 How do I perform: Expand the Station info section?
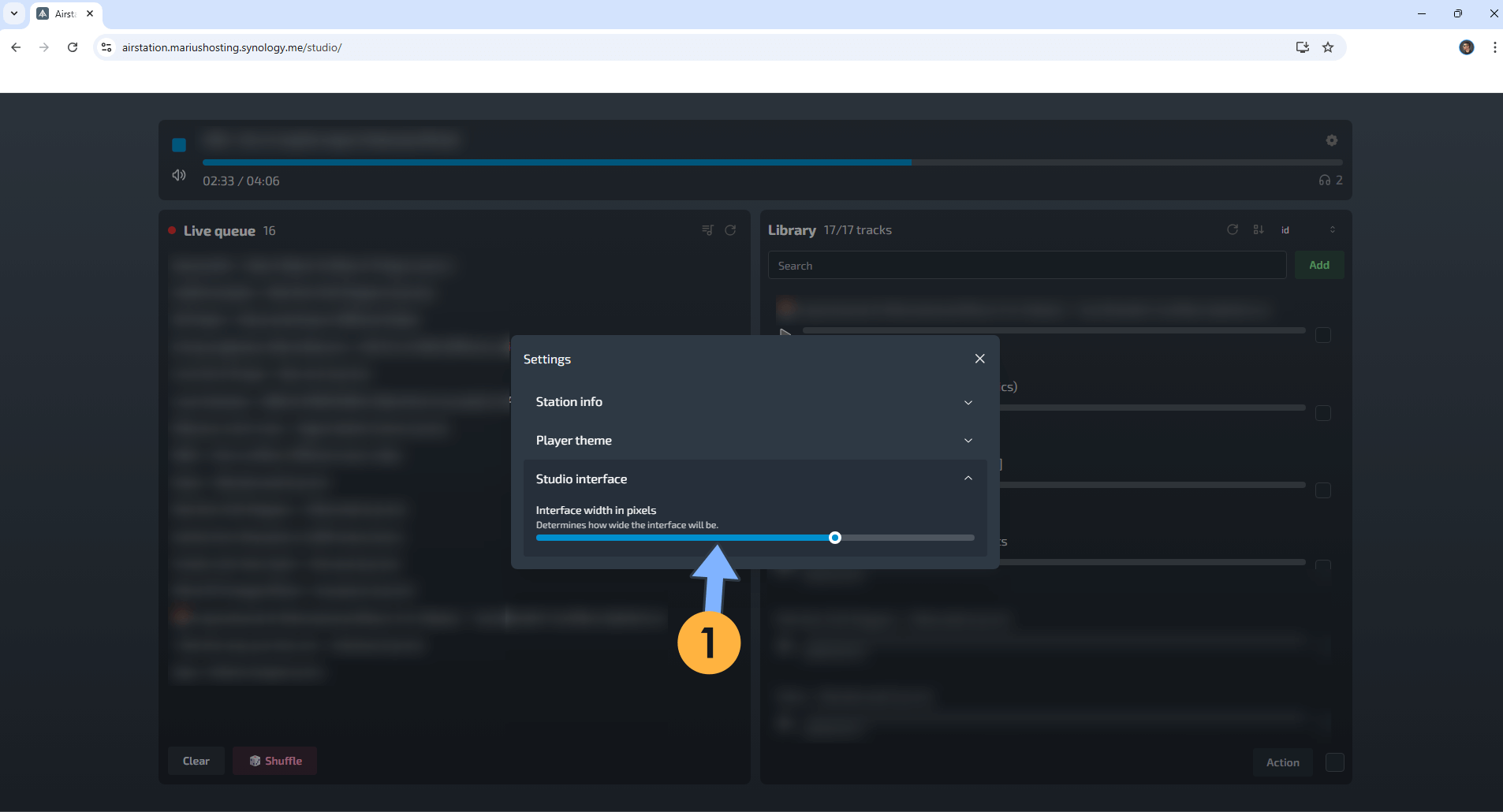(968, 402)
